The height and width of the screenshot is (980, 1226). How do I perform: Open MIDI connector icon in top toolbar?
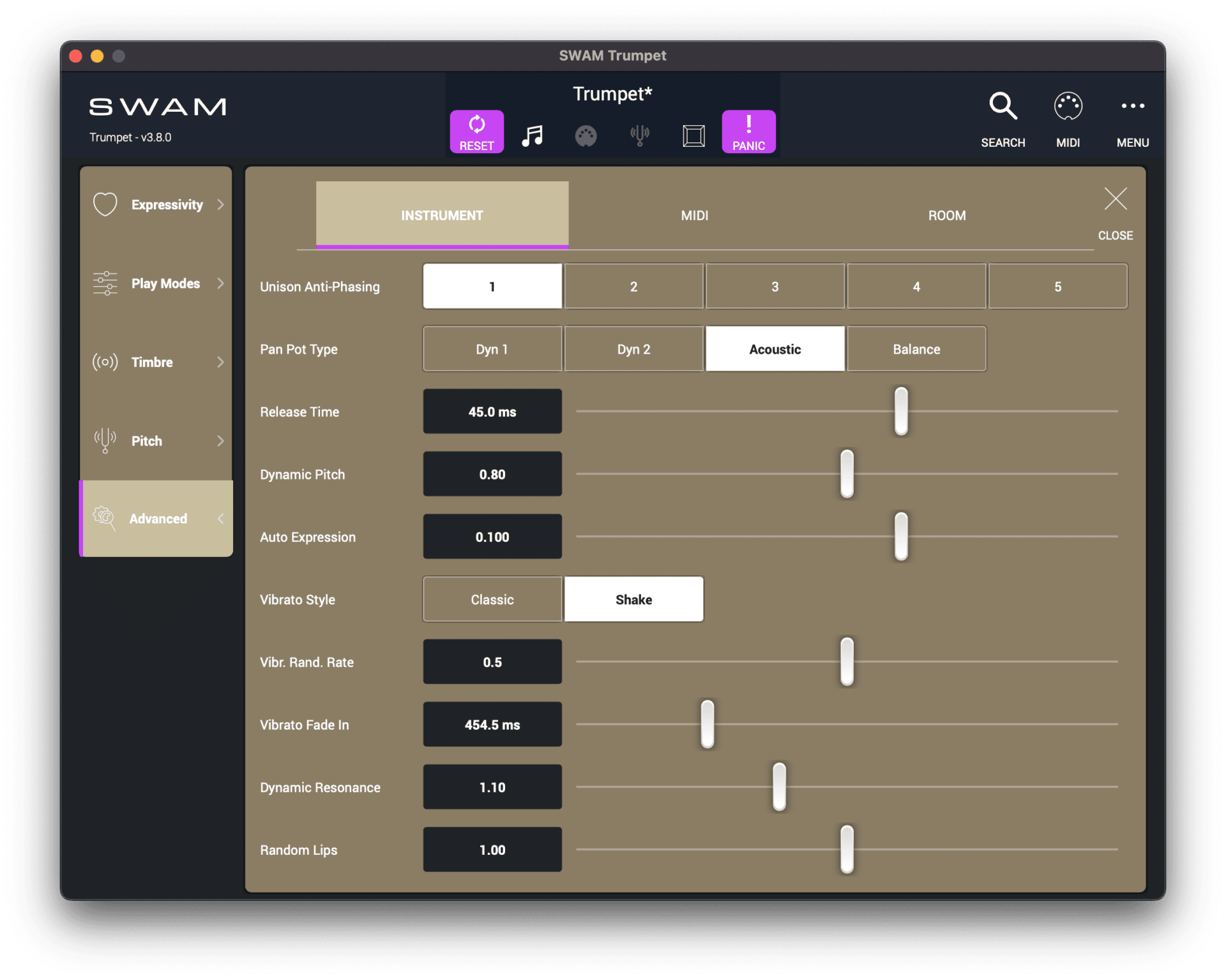pyautogui.click(x=586, y=135)
